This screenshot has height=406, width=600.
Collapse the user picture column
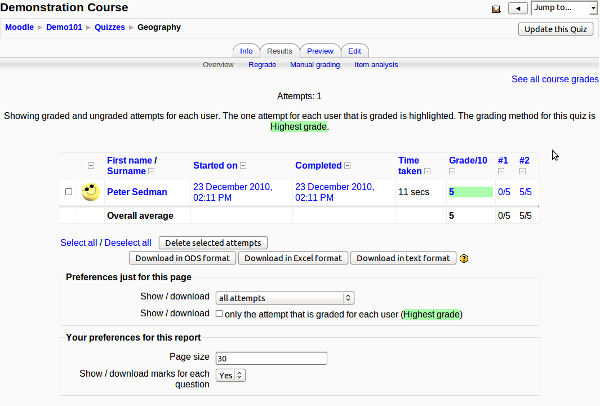tap(90, 166)
